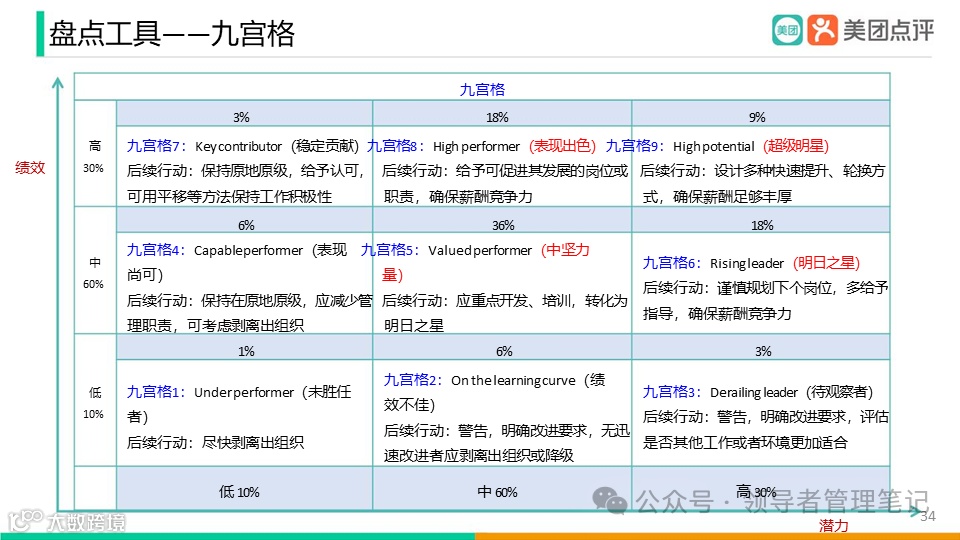Click the 36% cell above 九宫格5

[x=502, y=220]
